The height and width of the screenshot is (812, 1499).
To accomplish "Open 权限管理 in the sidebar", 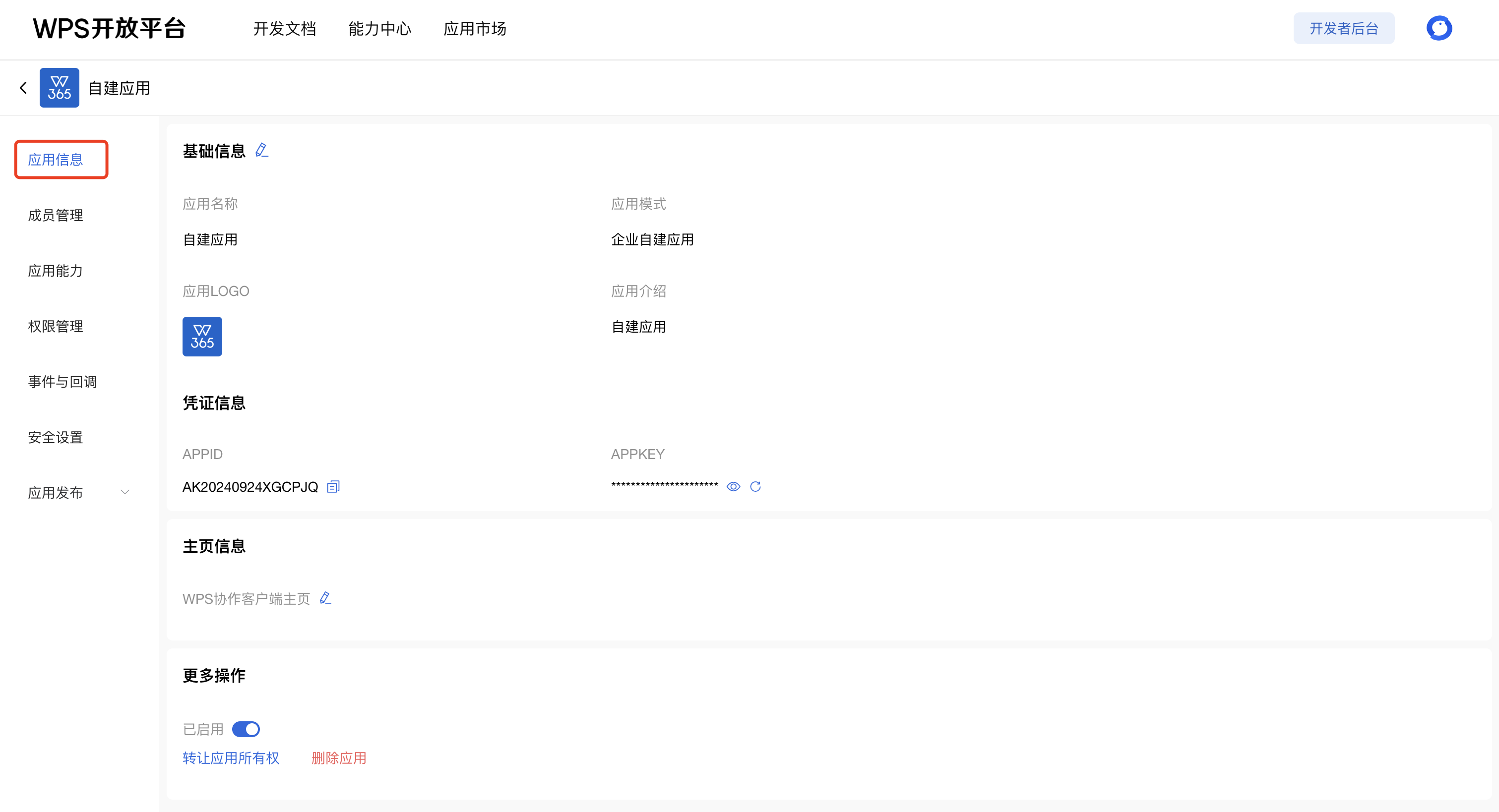I will (55, 326).
